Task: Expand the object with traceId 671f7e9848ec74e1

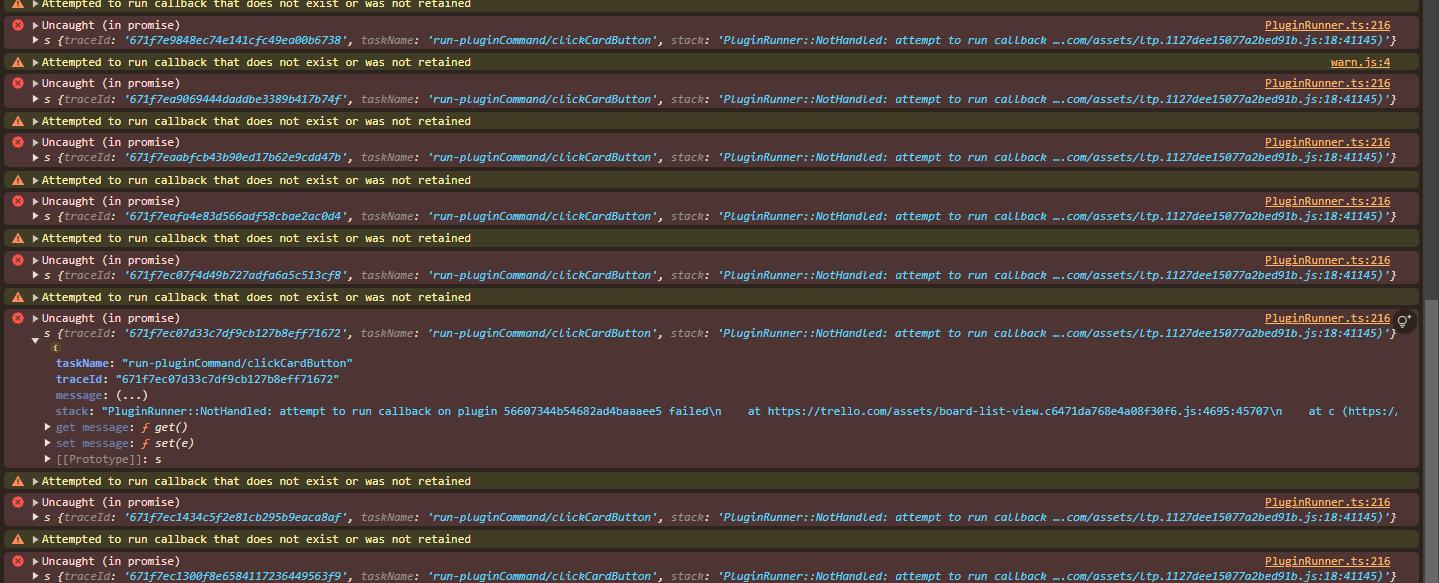Action: coord(36,41)
